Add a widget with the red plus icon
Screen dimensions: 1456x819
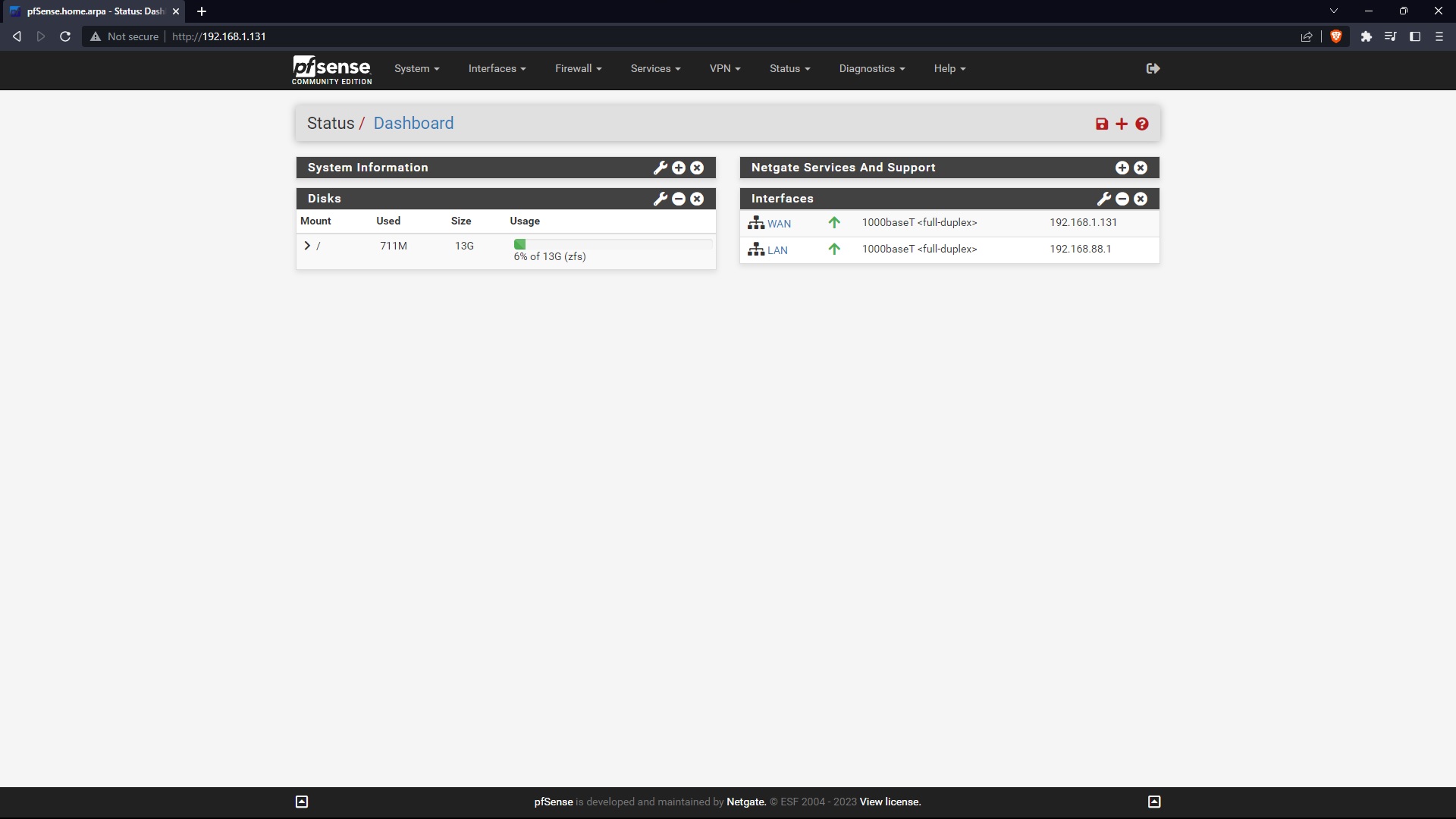click(x=1122, y=124)
